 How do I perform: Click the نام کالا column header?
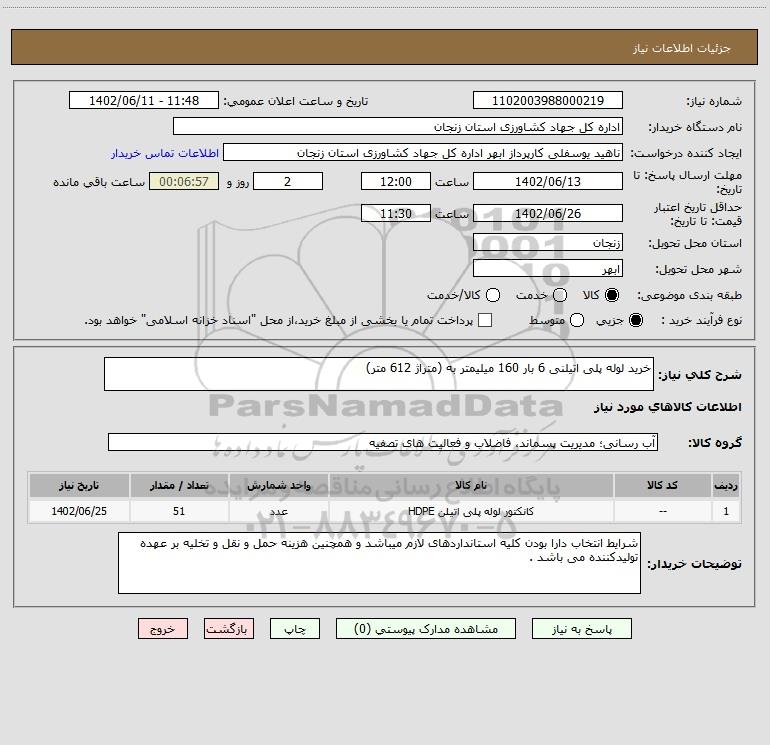pos(471,486)
